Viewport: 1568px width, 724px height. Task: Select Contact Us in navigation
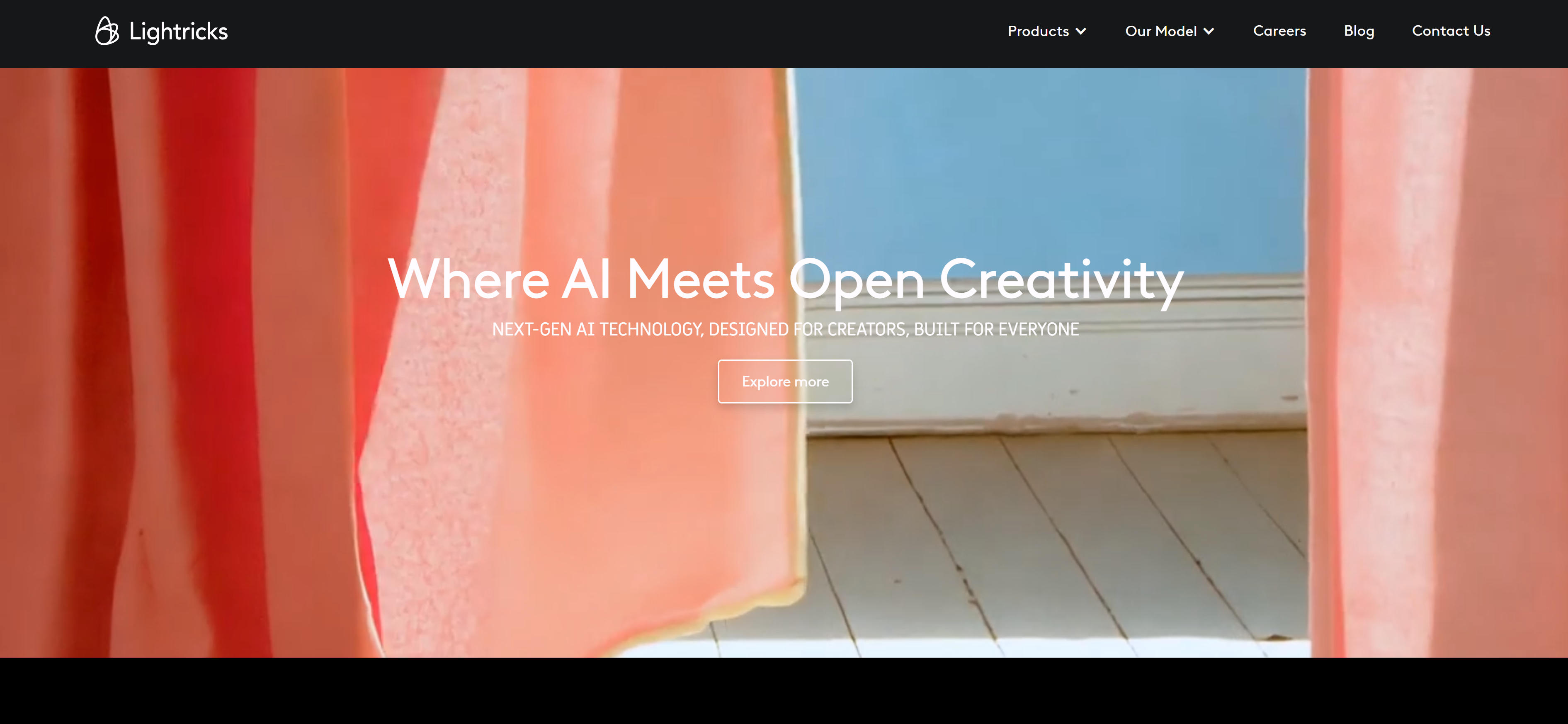click(1451, 31)
